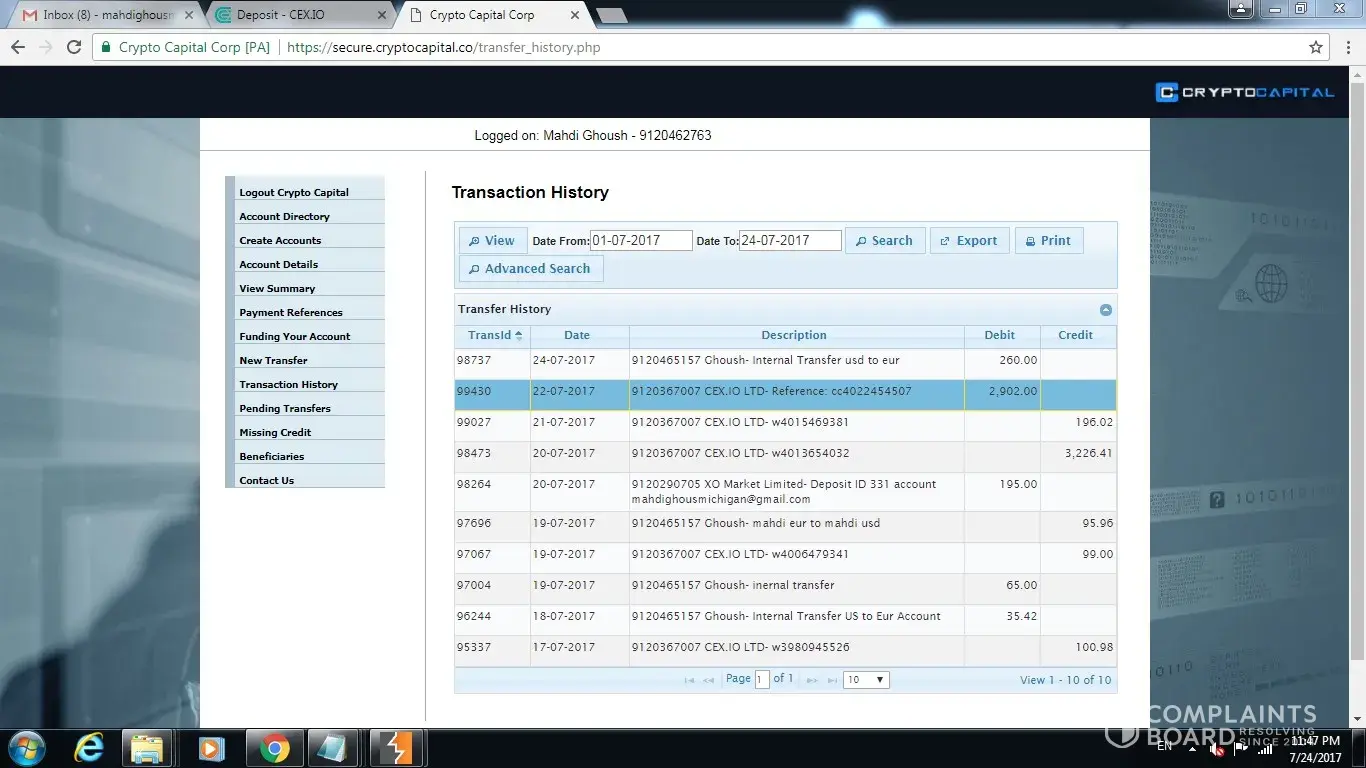
Task: Collapse the Transfer History panel
Action: pos(1106,310)
